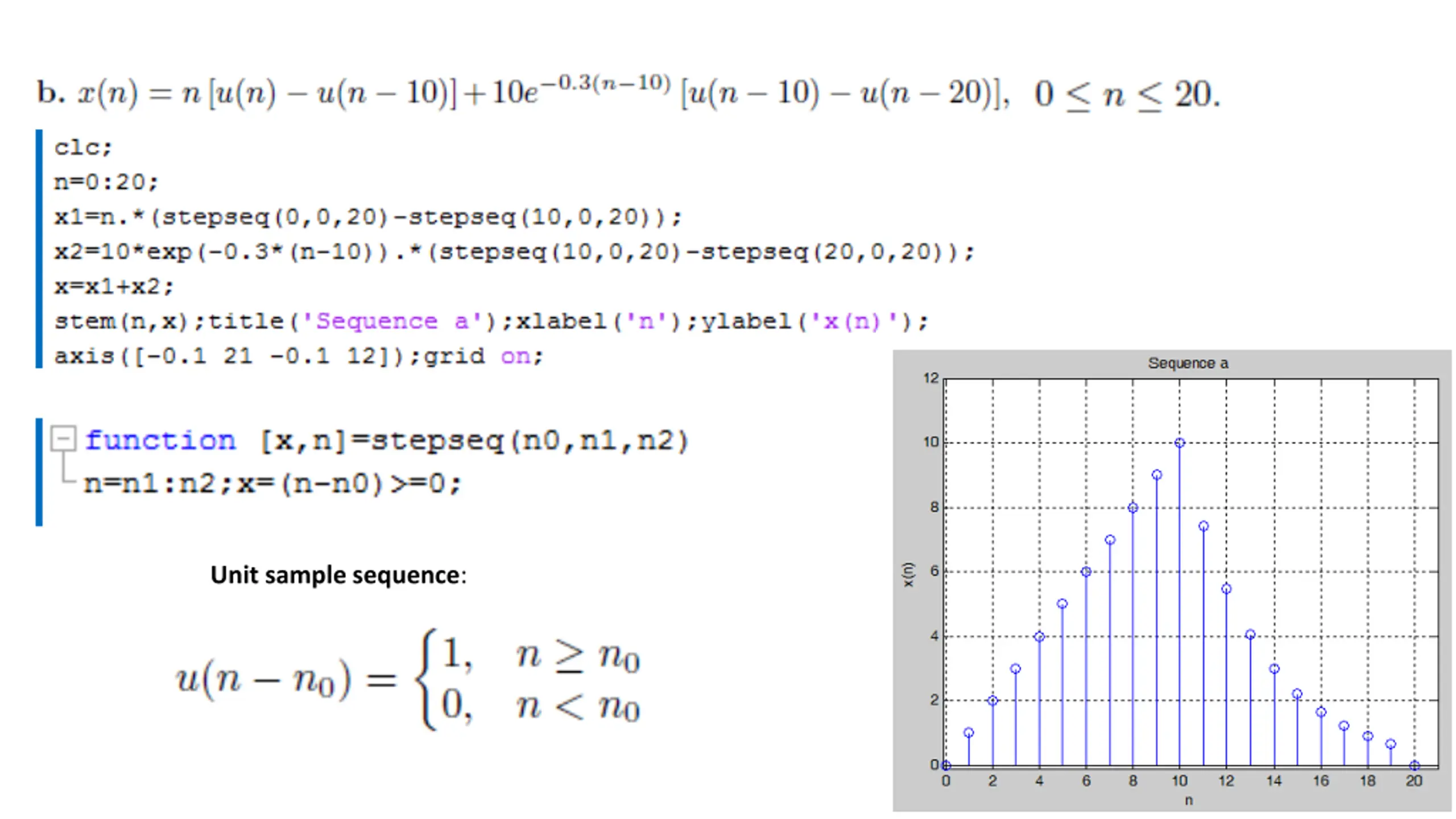The height and width of the screenshot is (819, 1456).
Task: Select the 'n=0:20;' code line
Action: pyautogui.click(x=106, y=183)
